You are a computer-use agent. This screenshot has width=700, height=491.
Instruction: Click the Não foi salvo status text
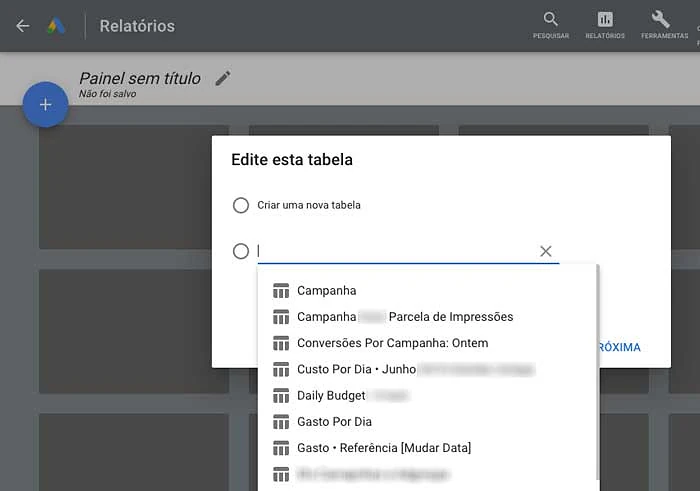point(108,94)
